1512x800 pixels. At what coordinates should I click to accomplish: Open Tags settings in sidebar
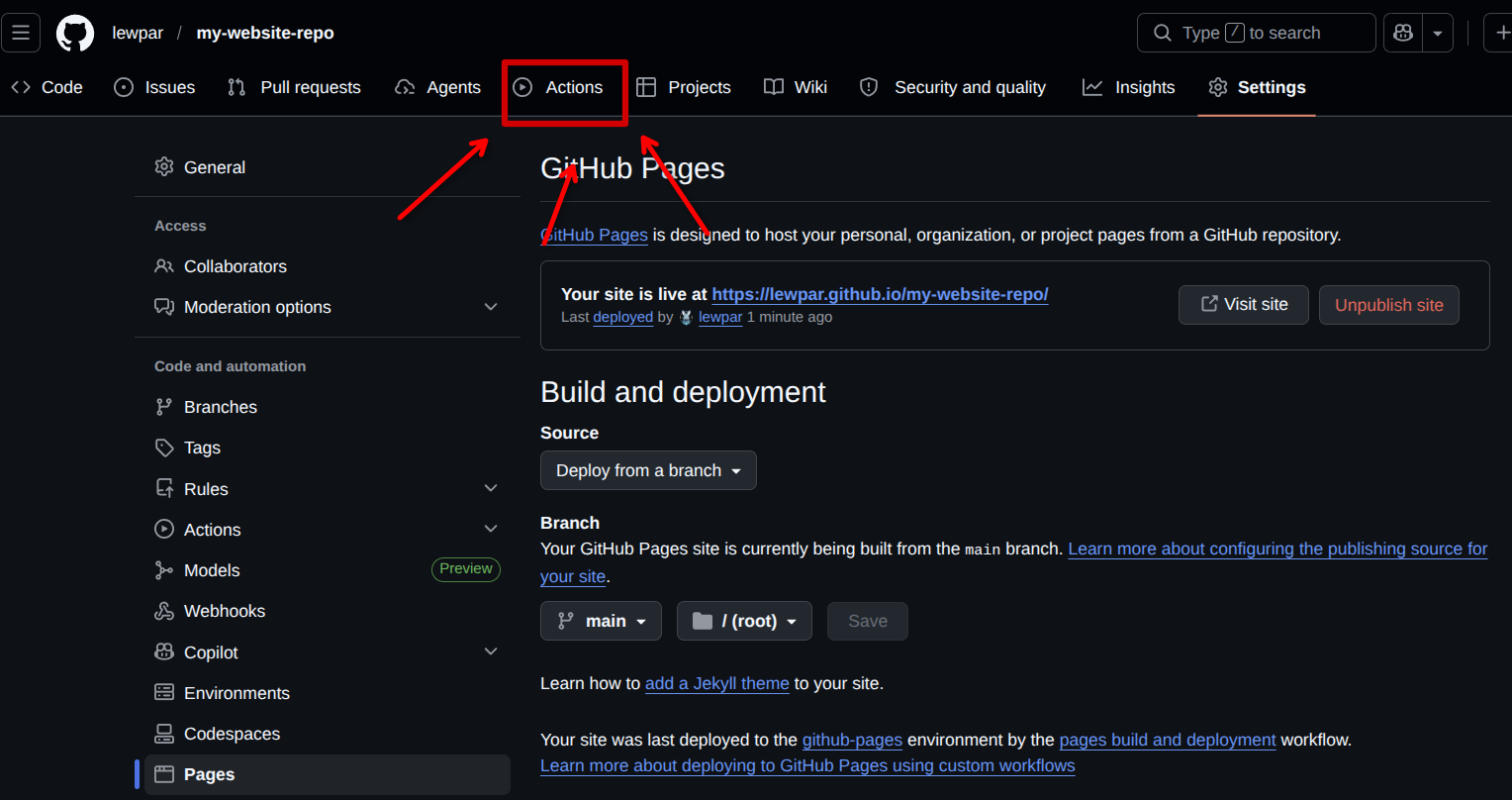click(x=328, y=448)
